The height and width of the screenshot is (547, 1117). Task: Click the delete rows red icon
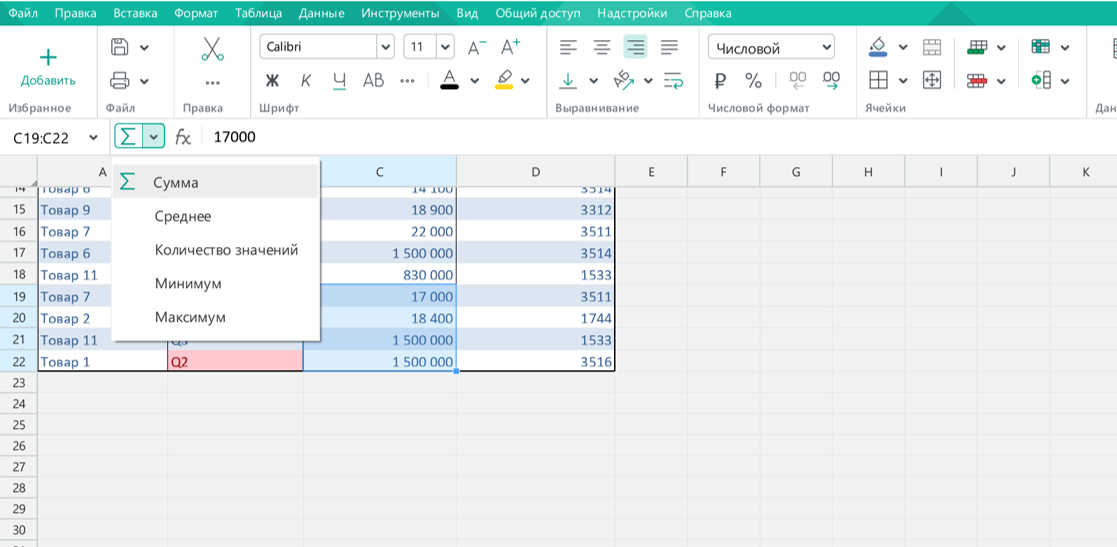977,80
